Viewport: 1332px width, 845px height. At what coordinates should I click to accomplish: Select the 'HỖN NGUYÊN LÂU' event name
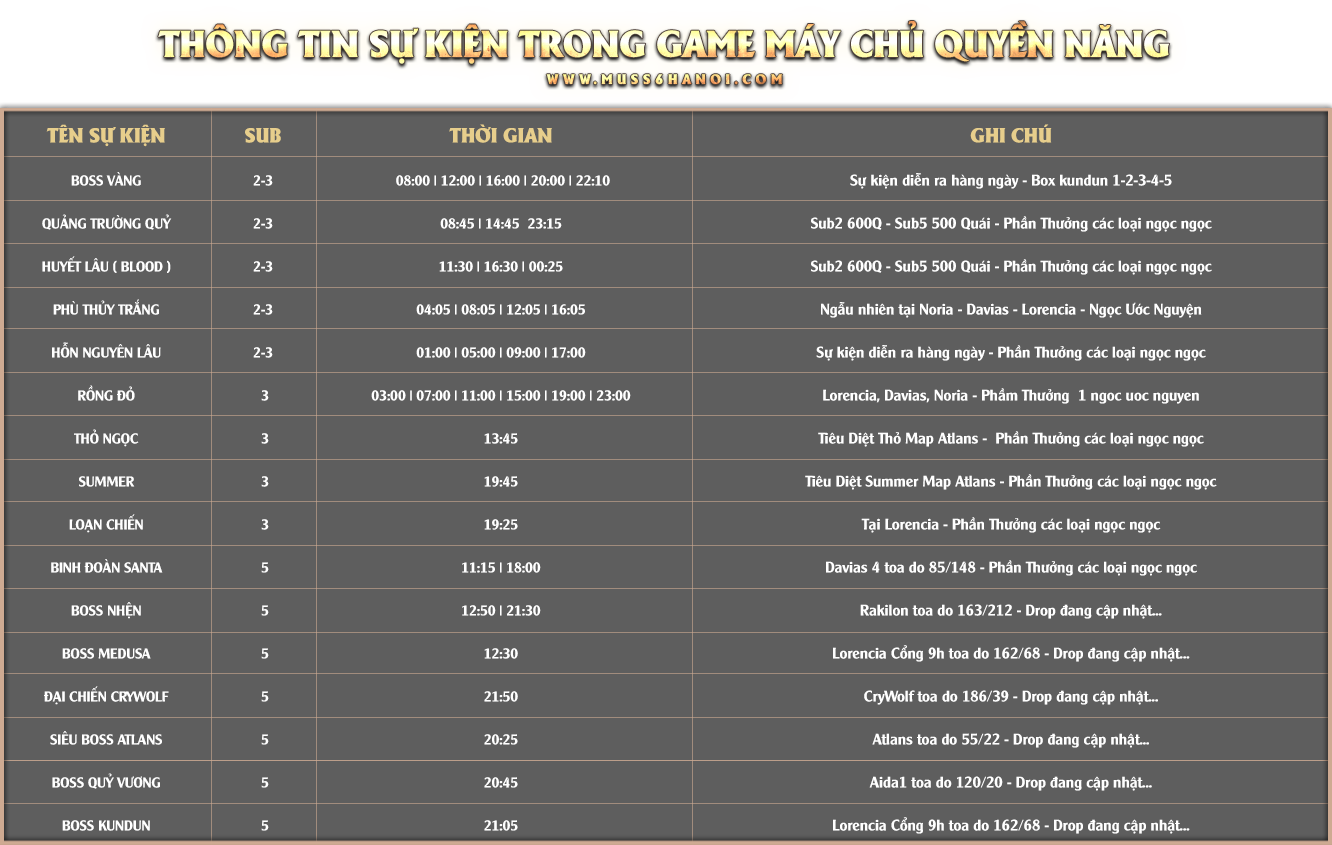pyautogui.click(x=106, y=353)
